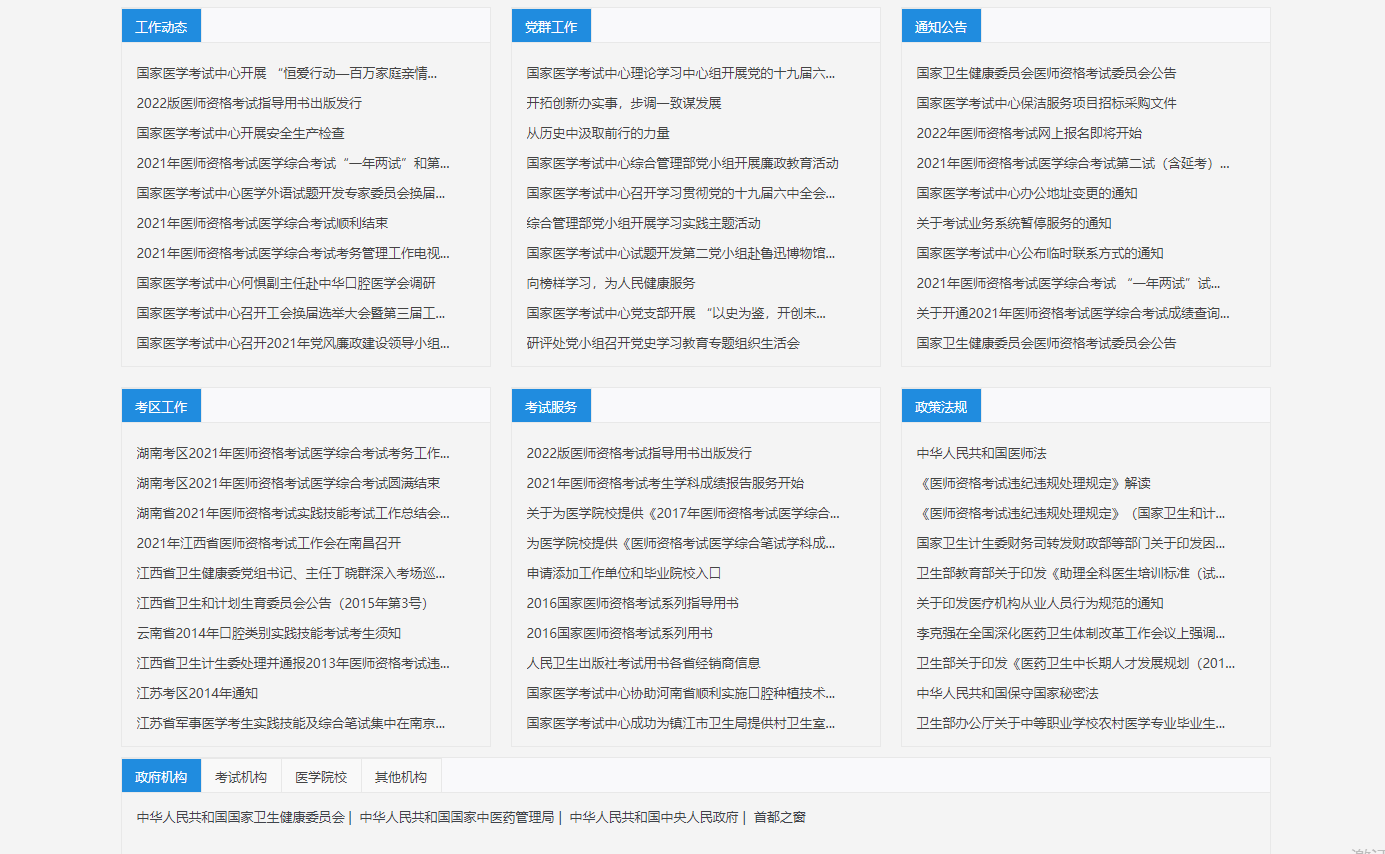Viewport: 1385px width, 854px height.
Task: Switch to the 其他机构 tab
Action: 401,777
